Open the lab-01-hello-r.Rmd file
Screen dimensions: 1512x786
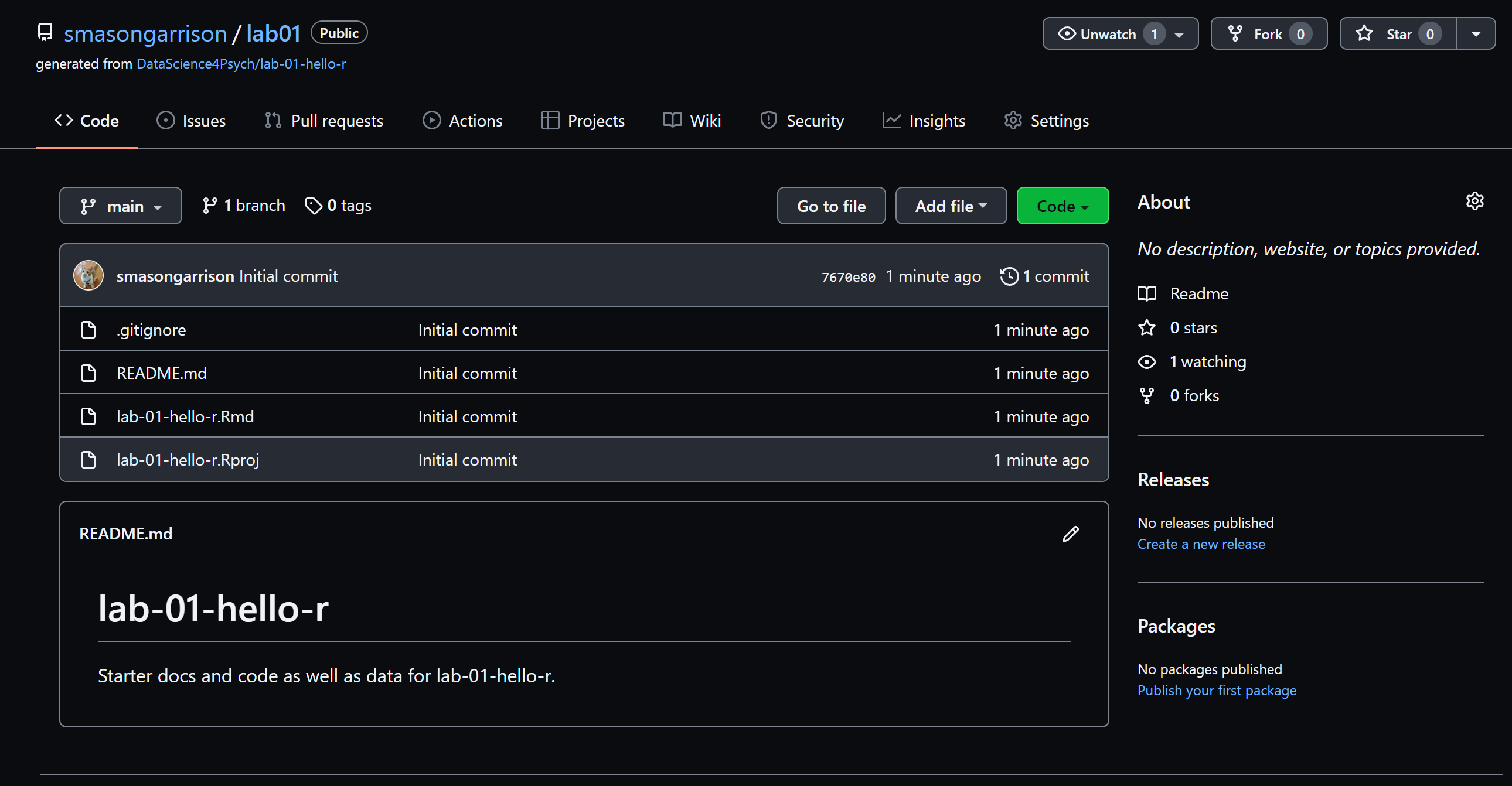[185, 416]
